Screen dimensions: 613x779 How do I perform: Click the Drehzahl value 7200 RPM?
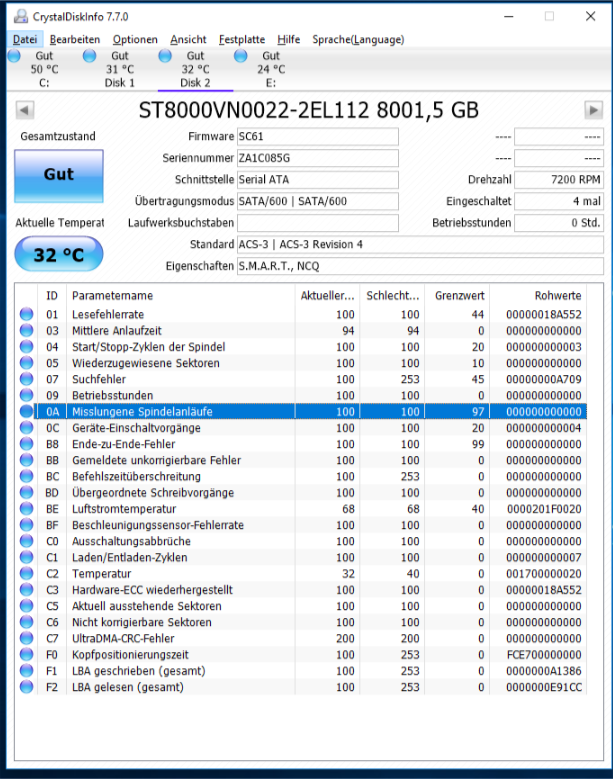coord(559,179)
